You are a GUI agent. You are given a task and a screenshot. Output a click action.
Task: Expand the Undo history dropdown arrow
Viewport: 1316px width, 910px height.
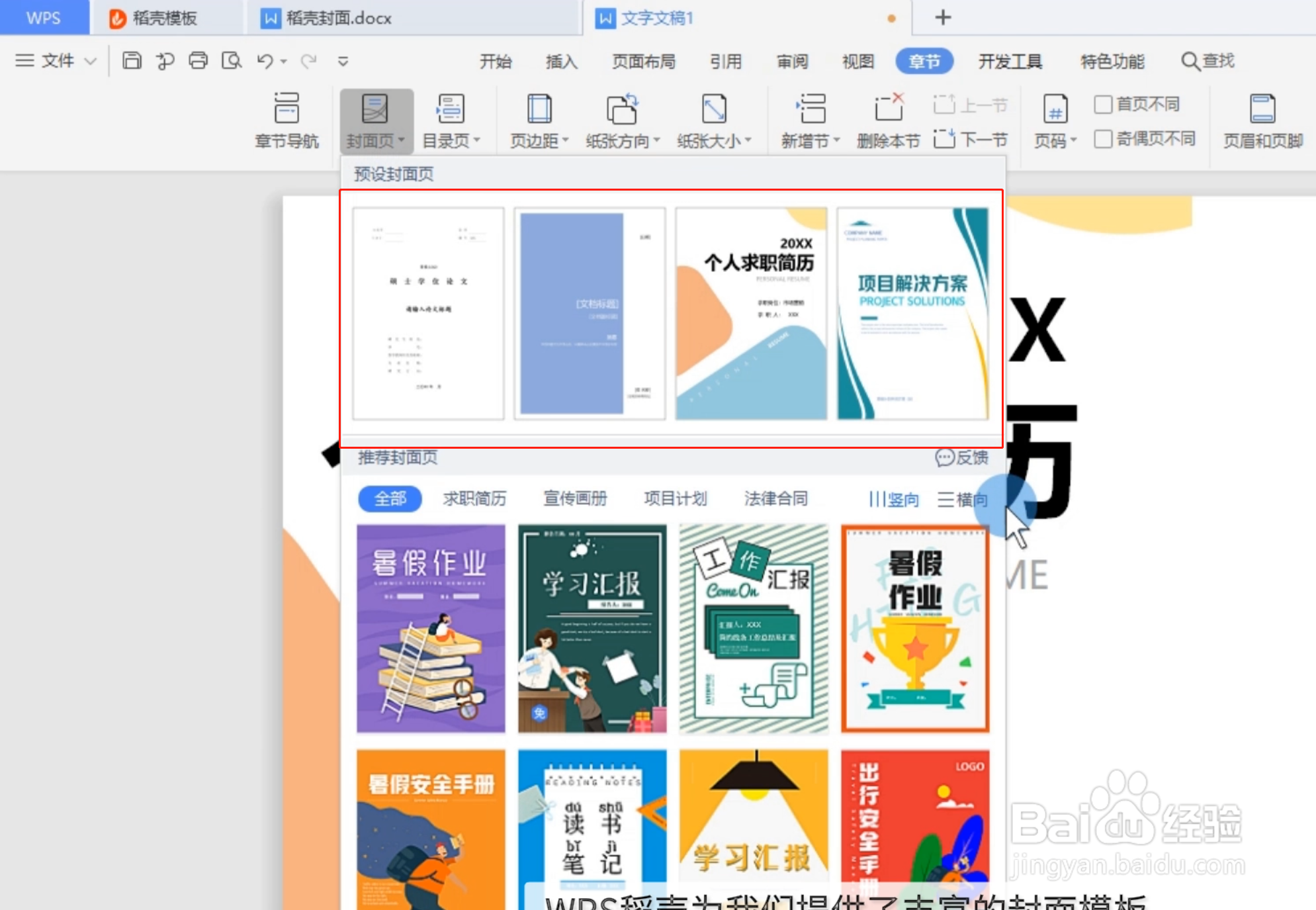[x=284, y=62]
